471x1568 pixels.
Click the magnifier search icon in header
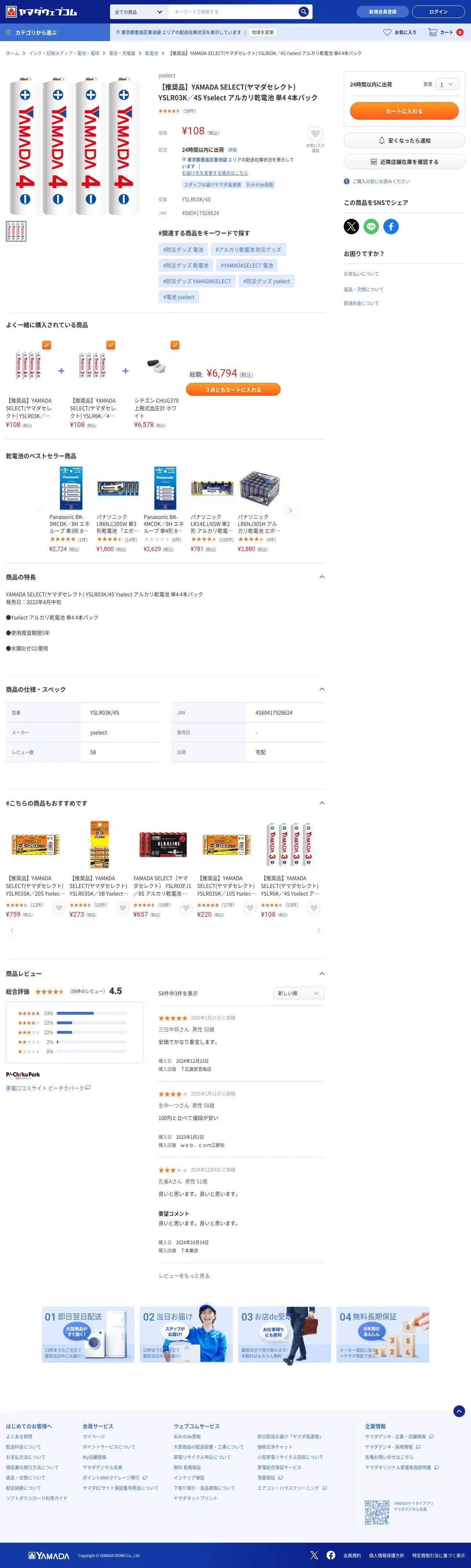pos(303,12)
